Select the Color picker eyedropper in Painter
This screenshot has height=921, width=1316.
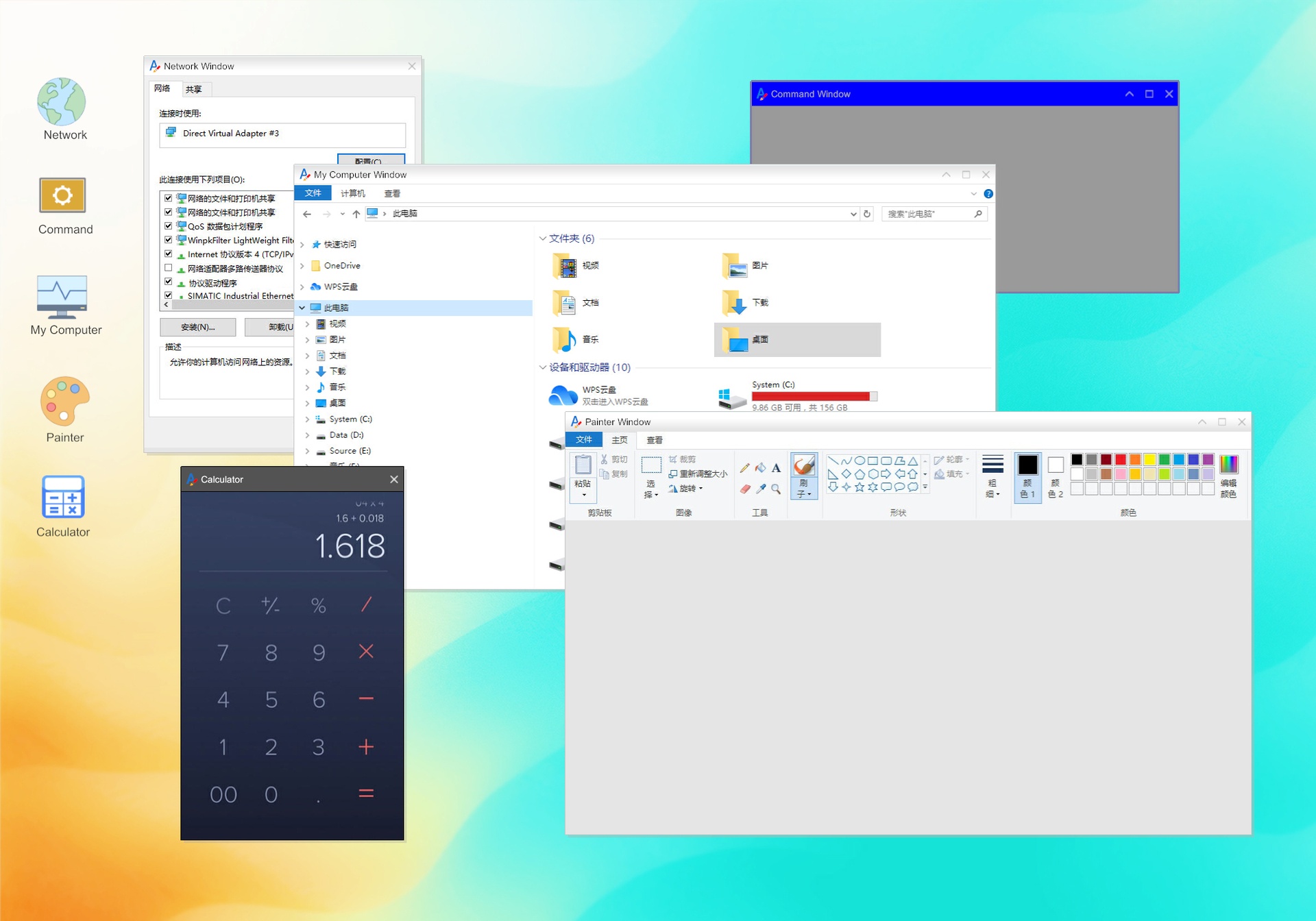[x=761, y=489]
